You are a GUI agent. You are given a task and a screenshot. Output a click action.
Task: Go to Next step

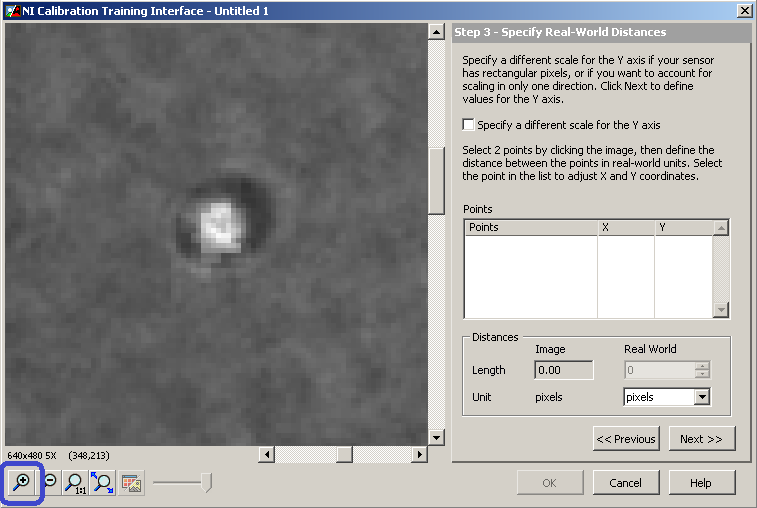(x=702, y=438)
